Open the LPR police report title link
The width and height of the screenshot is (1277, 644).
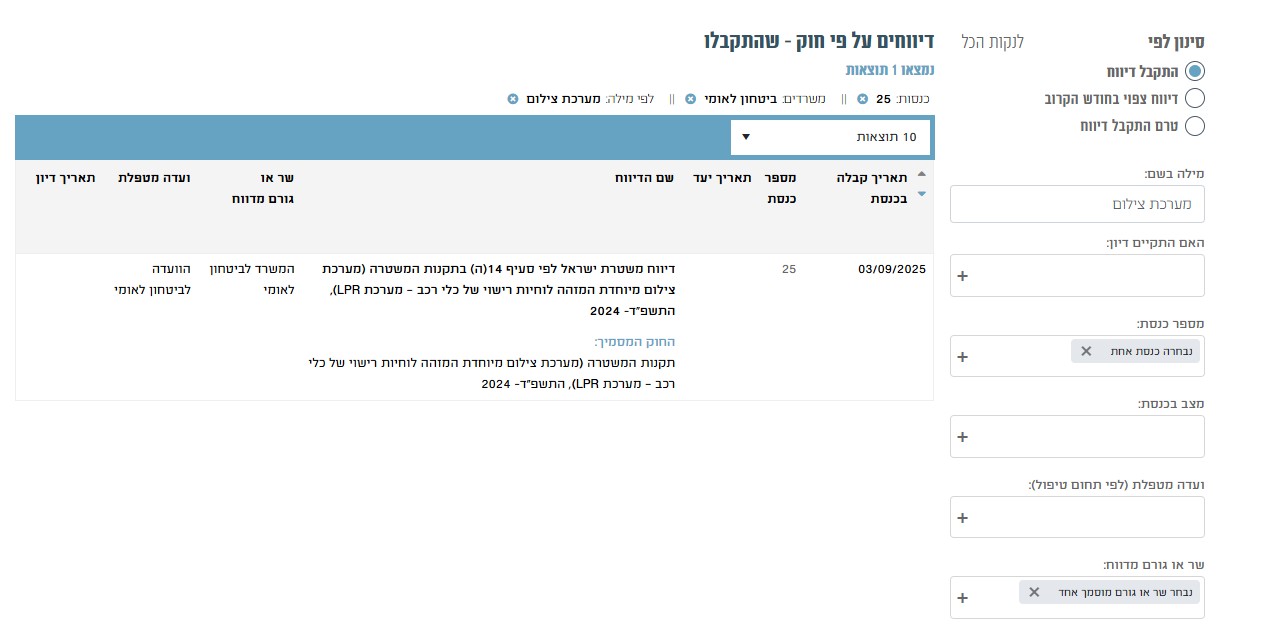point(500,290)
